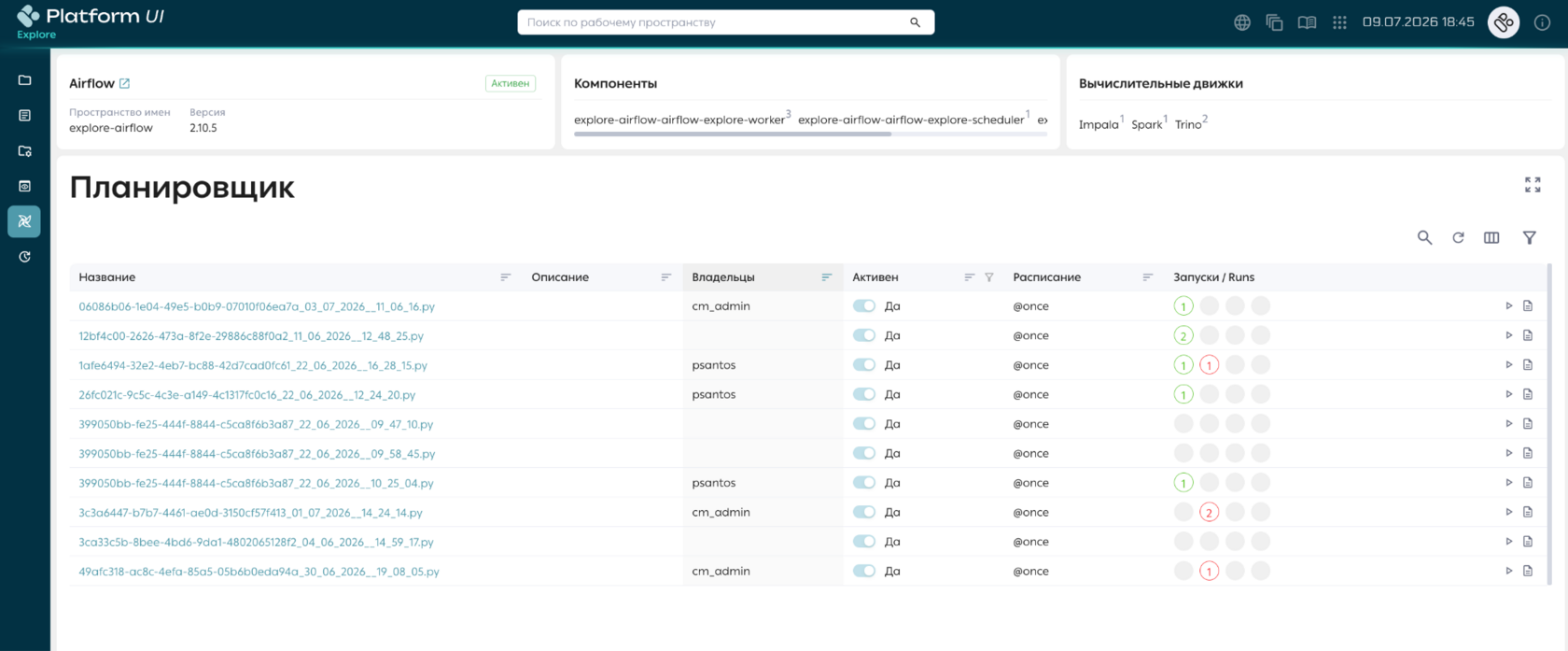Open the log document icon for 49afc318 row
This screenshot has height=651, width=1568.
(1528, 571)
